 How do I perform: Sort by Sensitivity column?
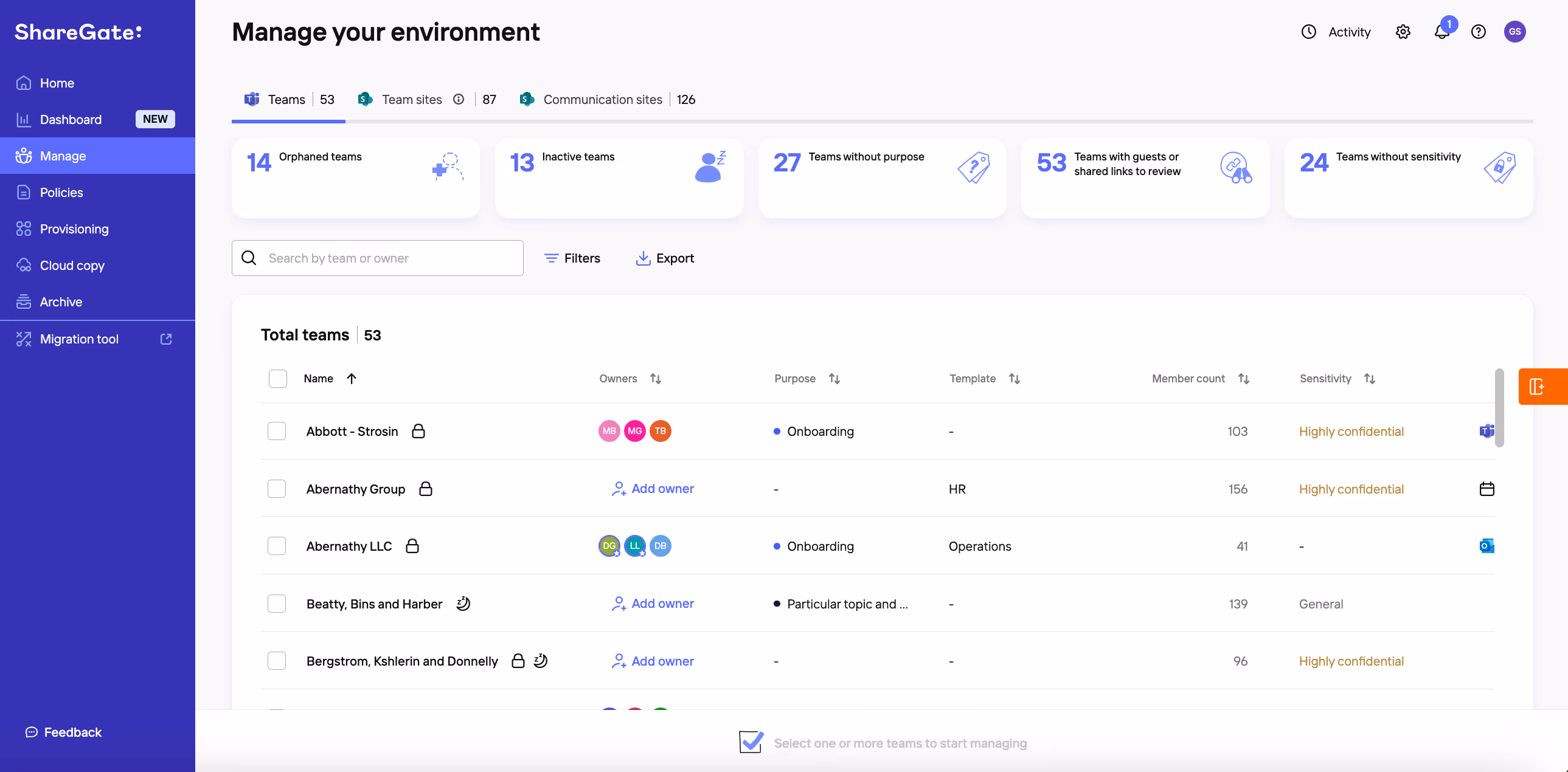coord(1370,378)
